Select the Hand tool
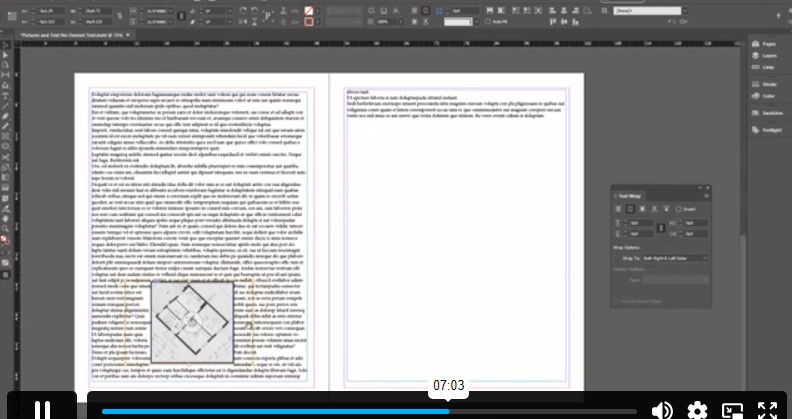 click(6, 219)
